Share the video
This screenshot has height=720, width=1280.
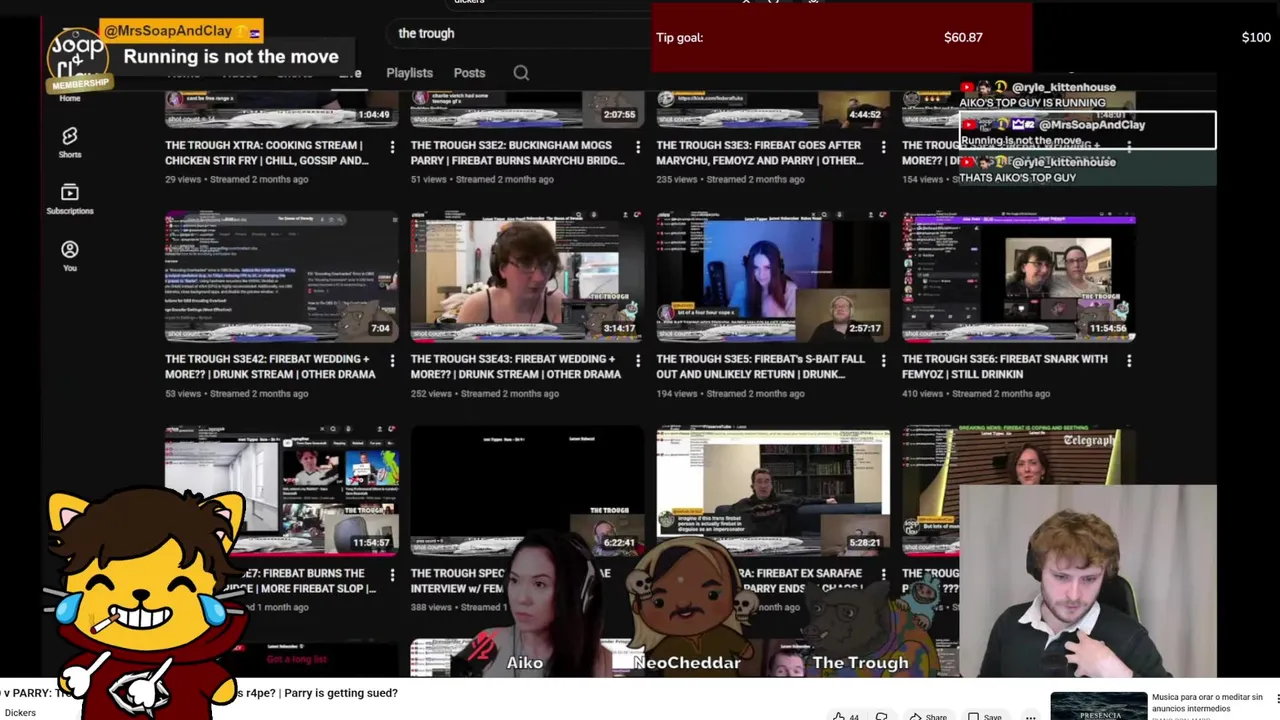click(x=927, y=716)
